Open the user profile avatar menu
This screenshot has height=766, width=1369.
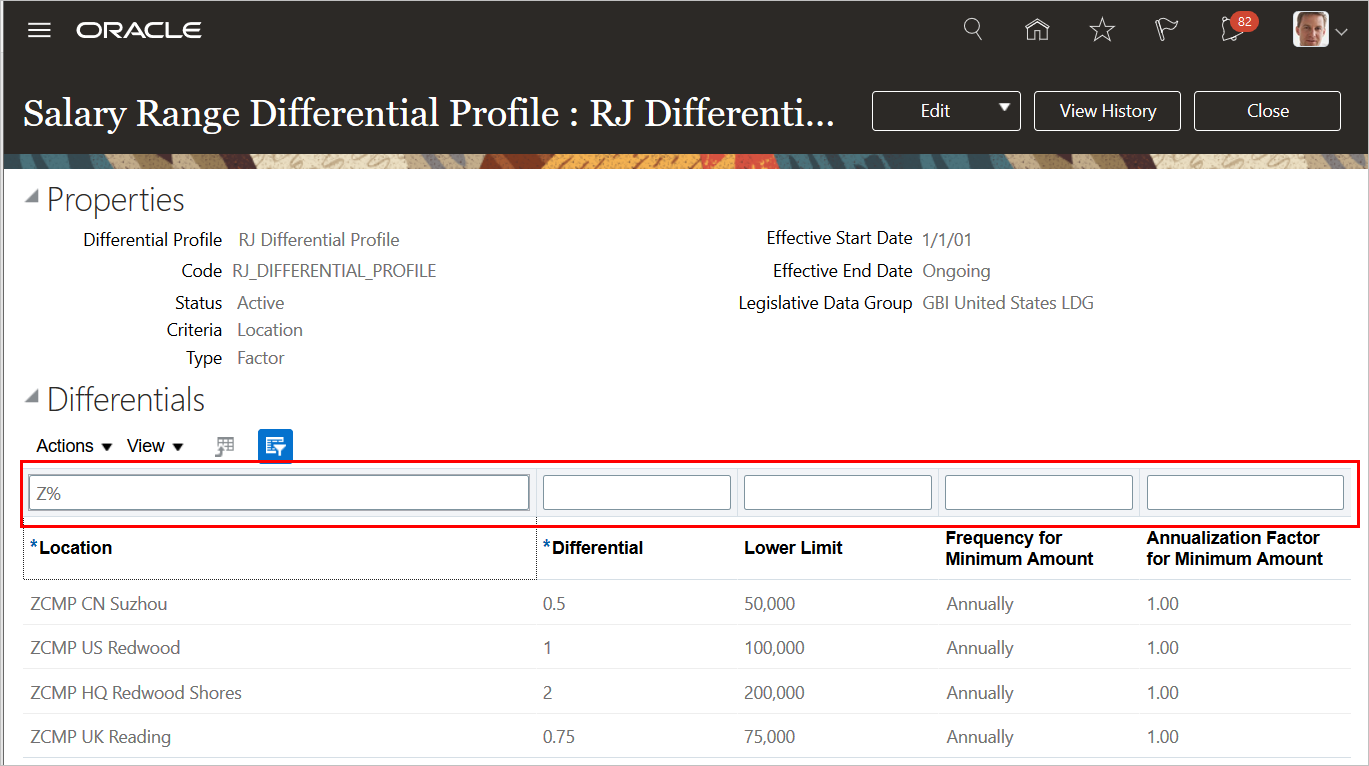coord(1320,30)
